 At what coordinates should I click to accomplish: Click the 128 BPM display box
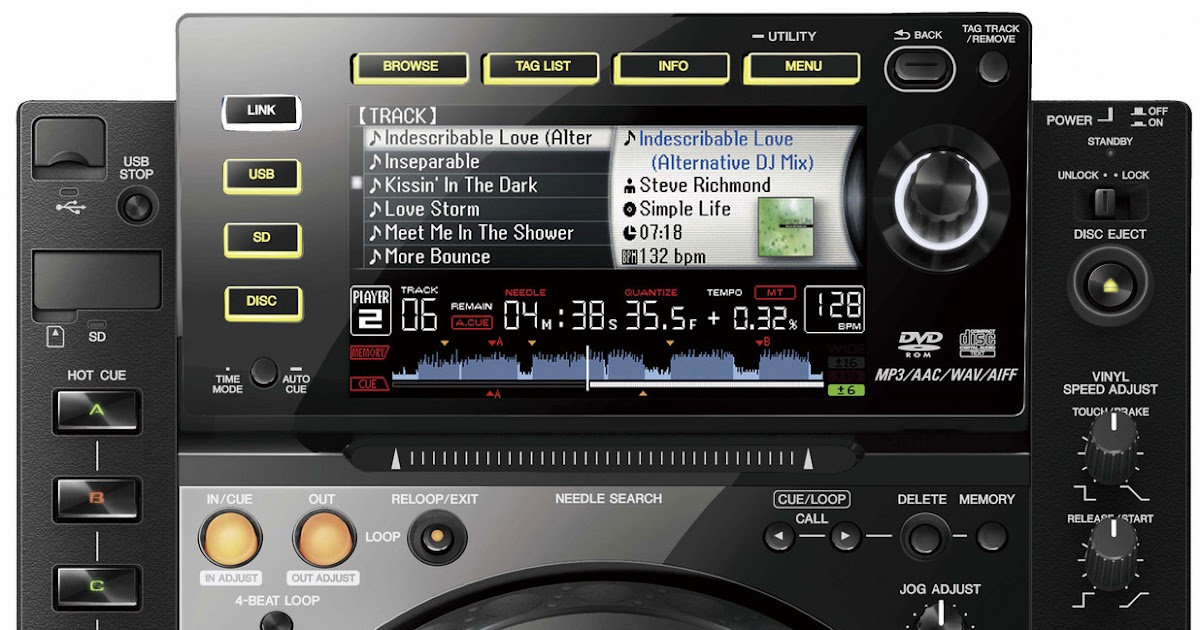pos(836,311)
